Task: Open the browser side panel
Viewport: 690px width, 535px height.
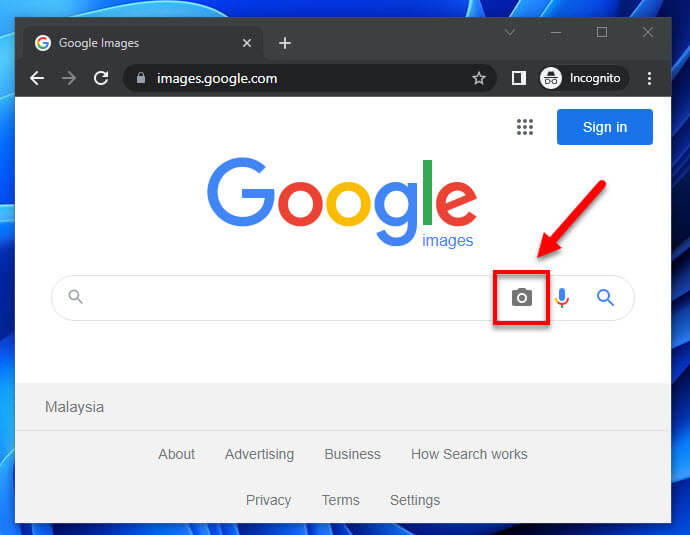Action: click(519, 78)
